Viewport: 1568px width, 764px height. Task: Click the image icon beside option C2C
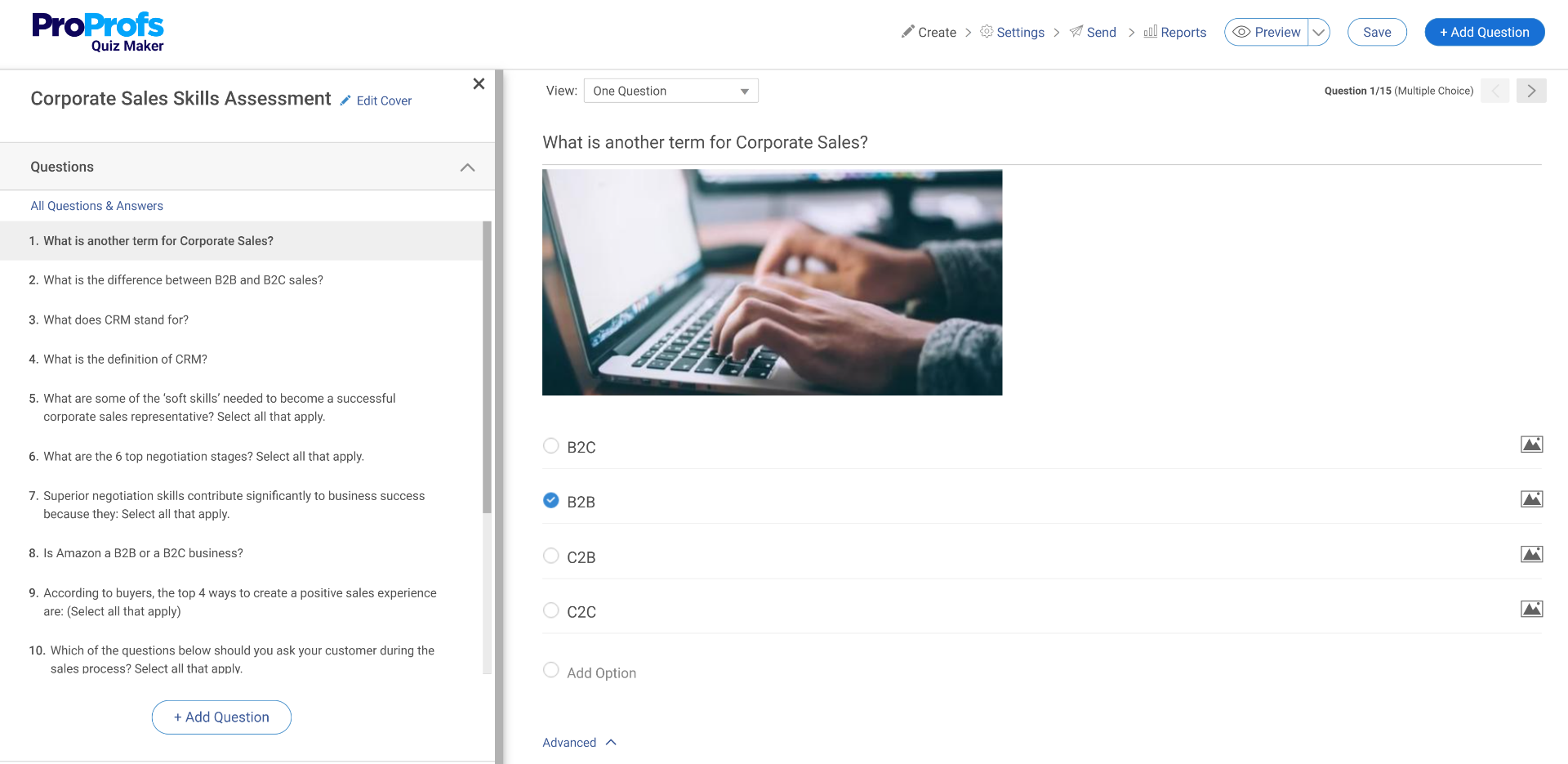[x=1531, y=609]
